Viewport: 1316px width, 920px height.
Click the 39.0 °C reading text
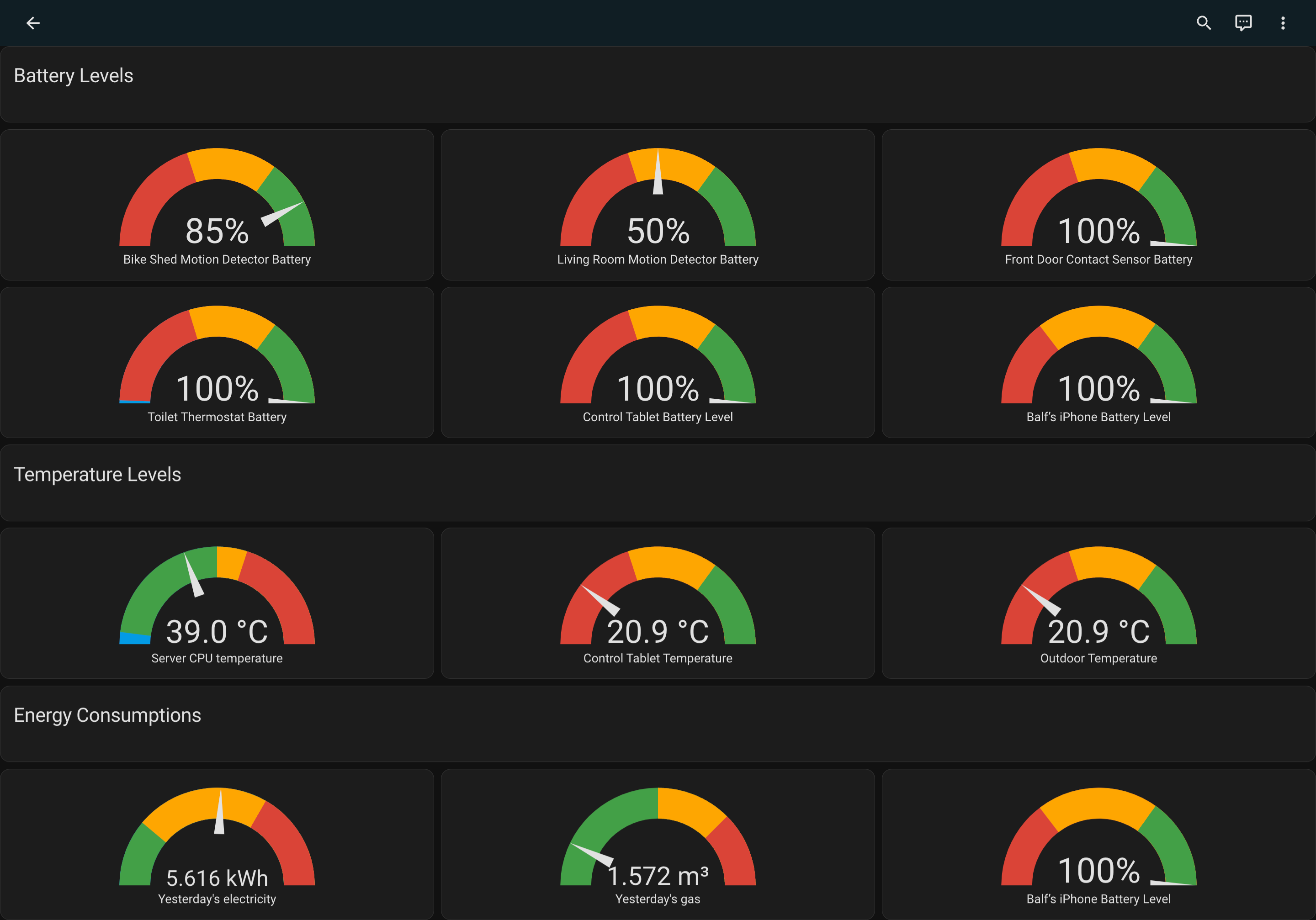217,632
